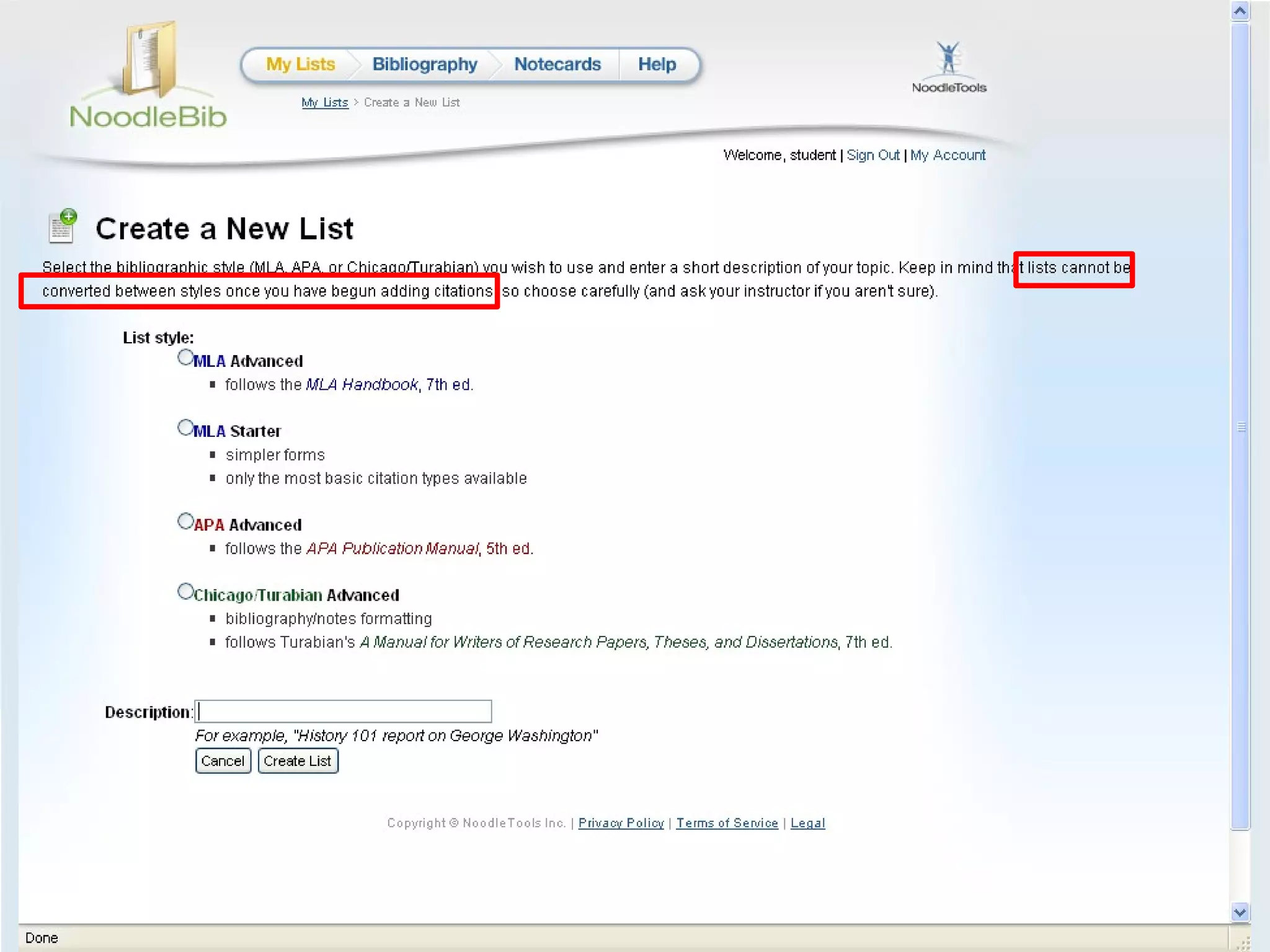Viewport: 1270px width, 952px height.
Task: Open the Help tab
Action: [x=657, y=64]
